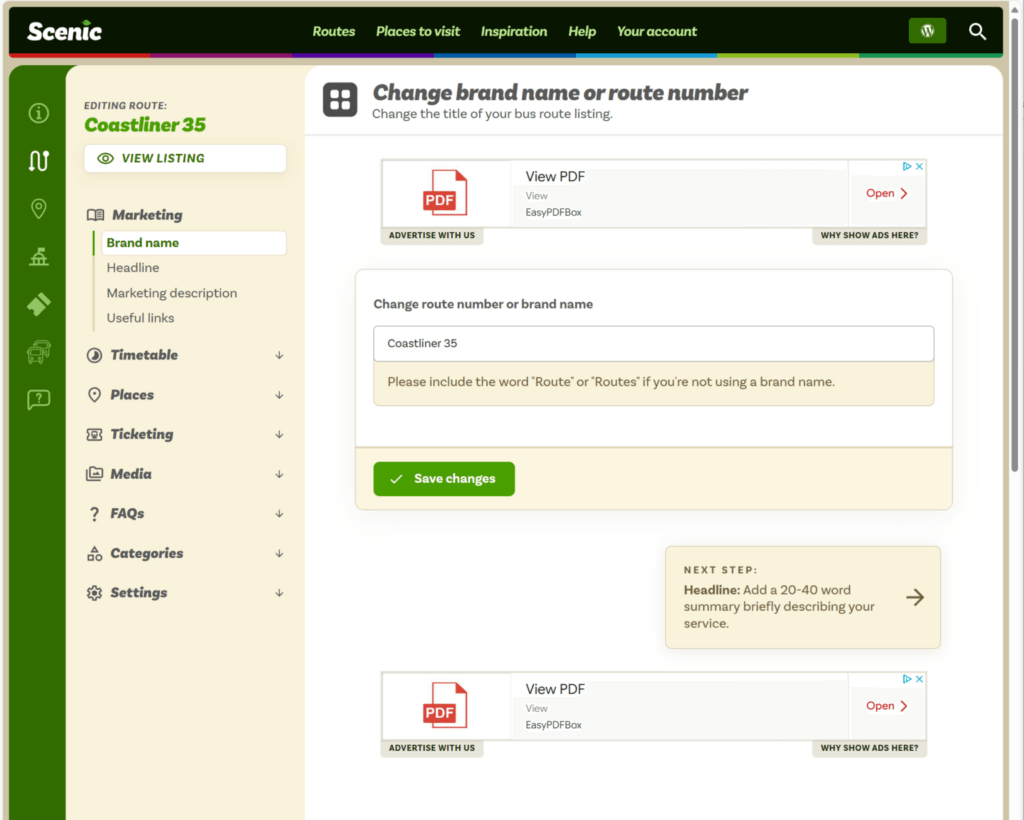
Task: Click View PDF title in top ad
Action: (x=555, y=176)
